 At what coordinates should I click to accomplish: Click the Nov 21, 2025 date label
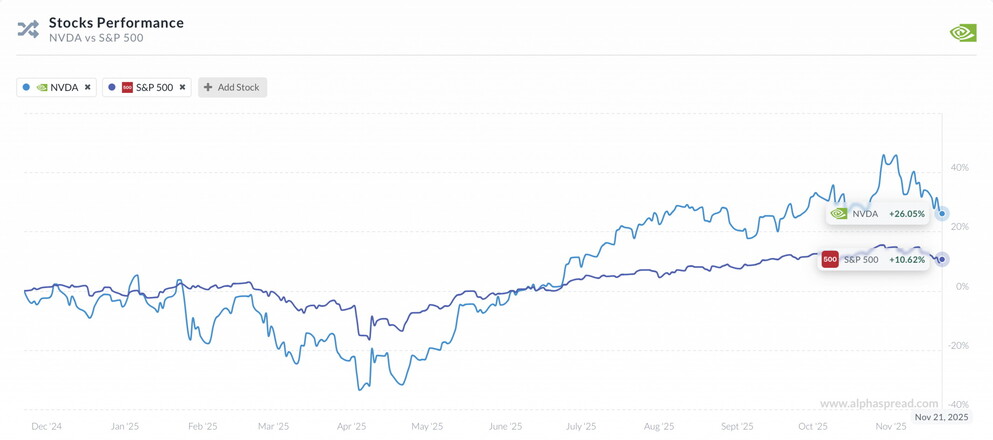942,417
